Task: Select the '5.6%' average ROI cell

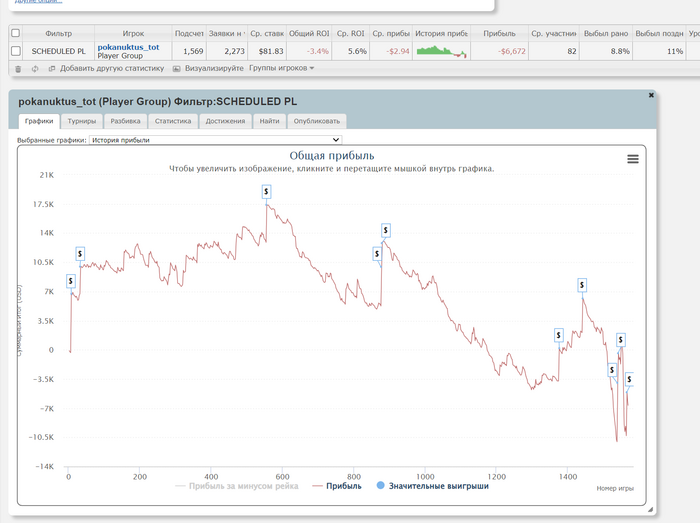Action: (x=350, y=51)
